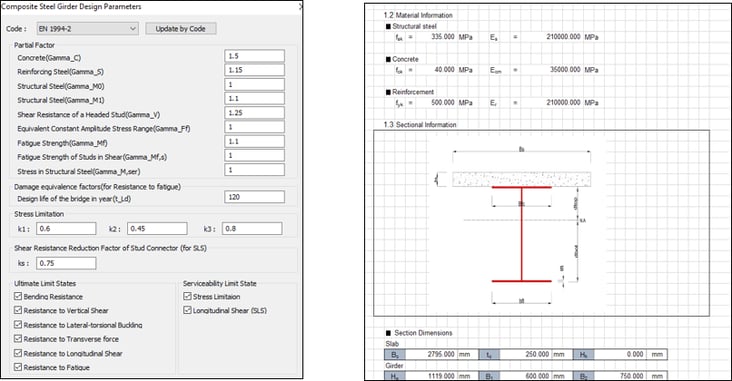Toggle Resistance to Fatigue checkbox

click(x=18, y=367)
